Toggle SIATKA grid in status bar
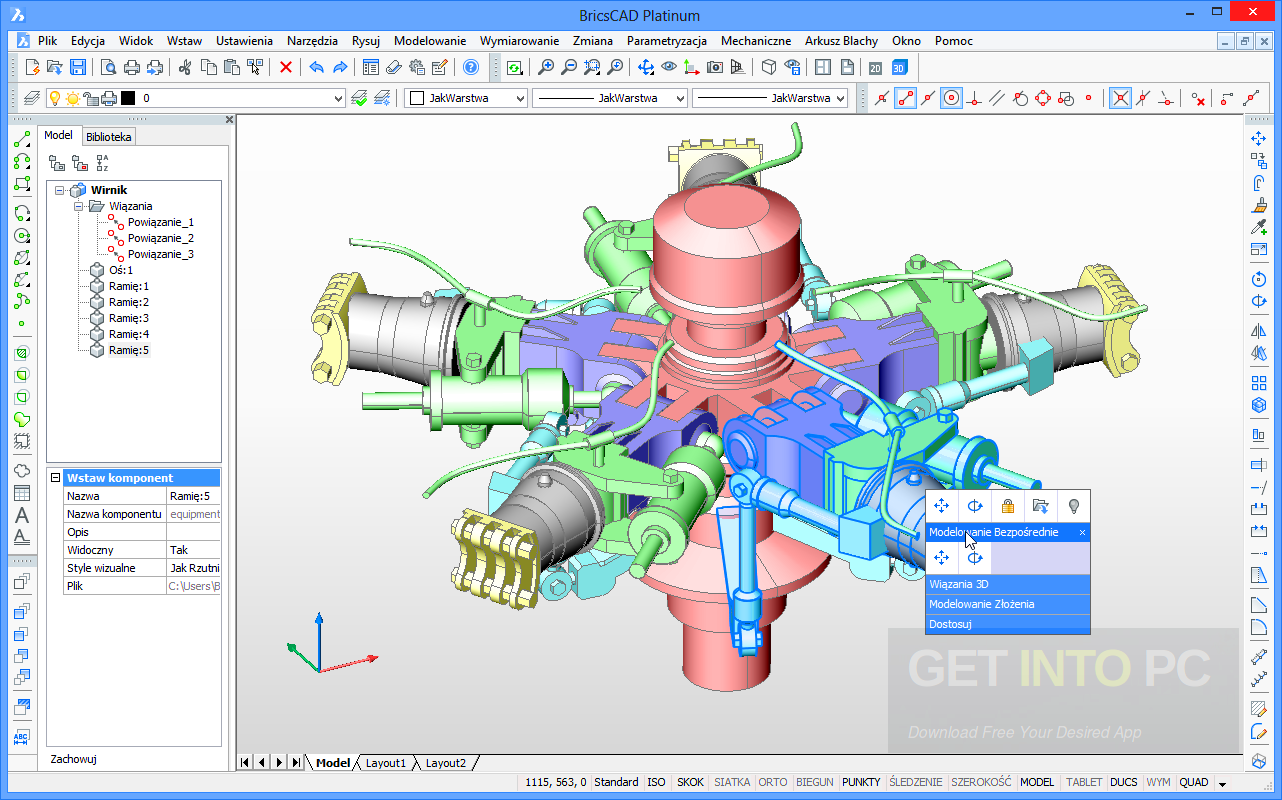1282x800 pixels. pos(732,782)
